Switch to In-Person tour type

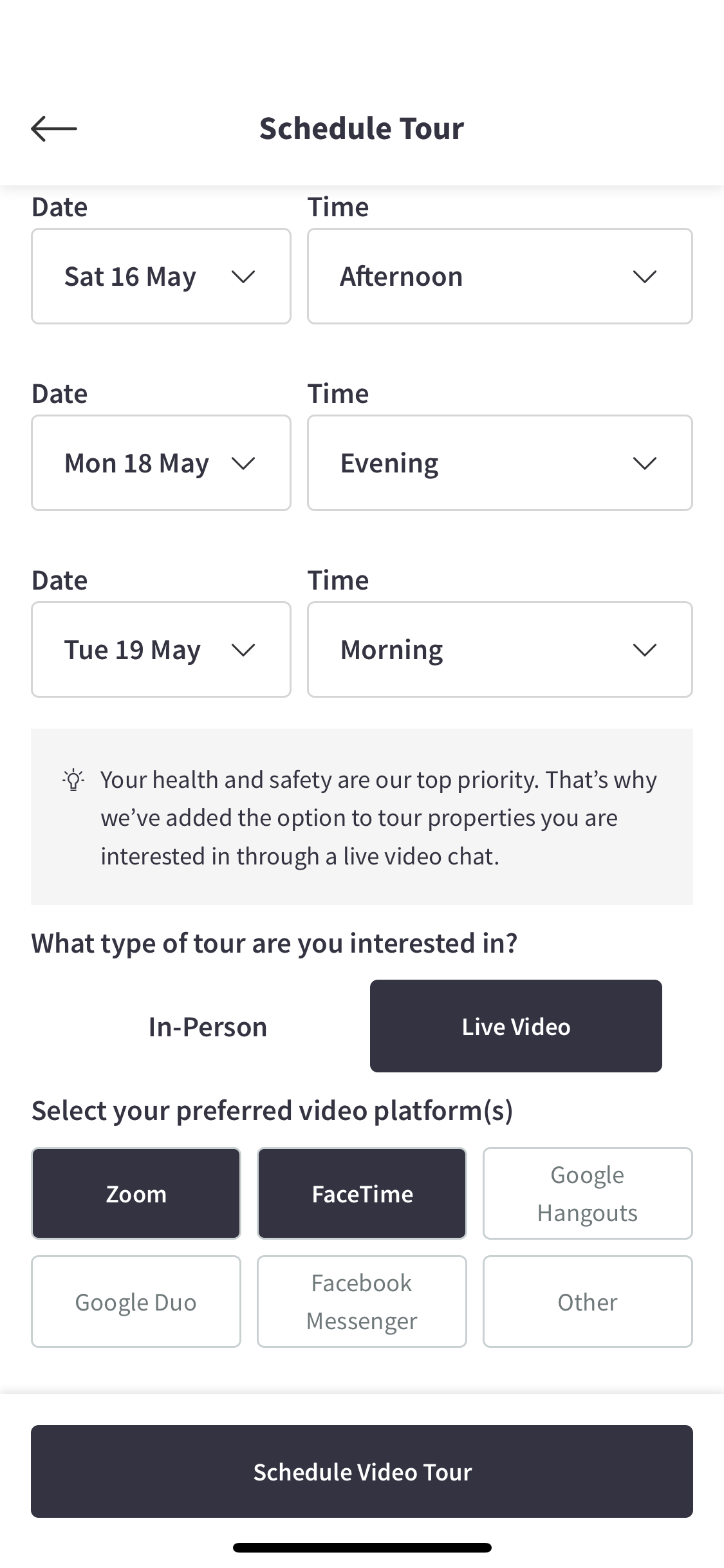point(207,1027)
